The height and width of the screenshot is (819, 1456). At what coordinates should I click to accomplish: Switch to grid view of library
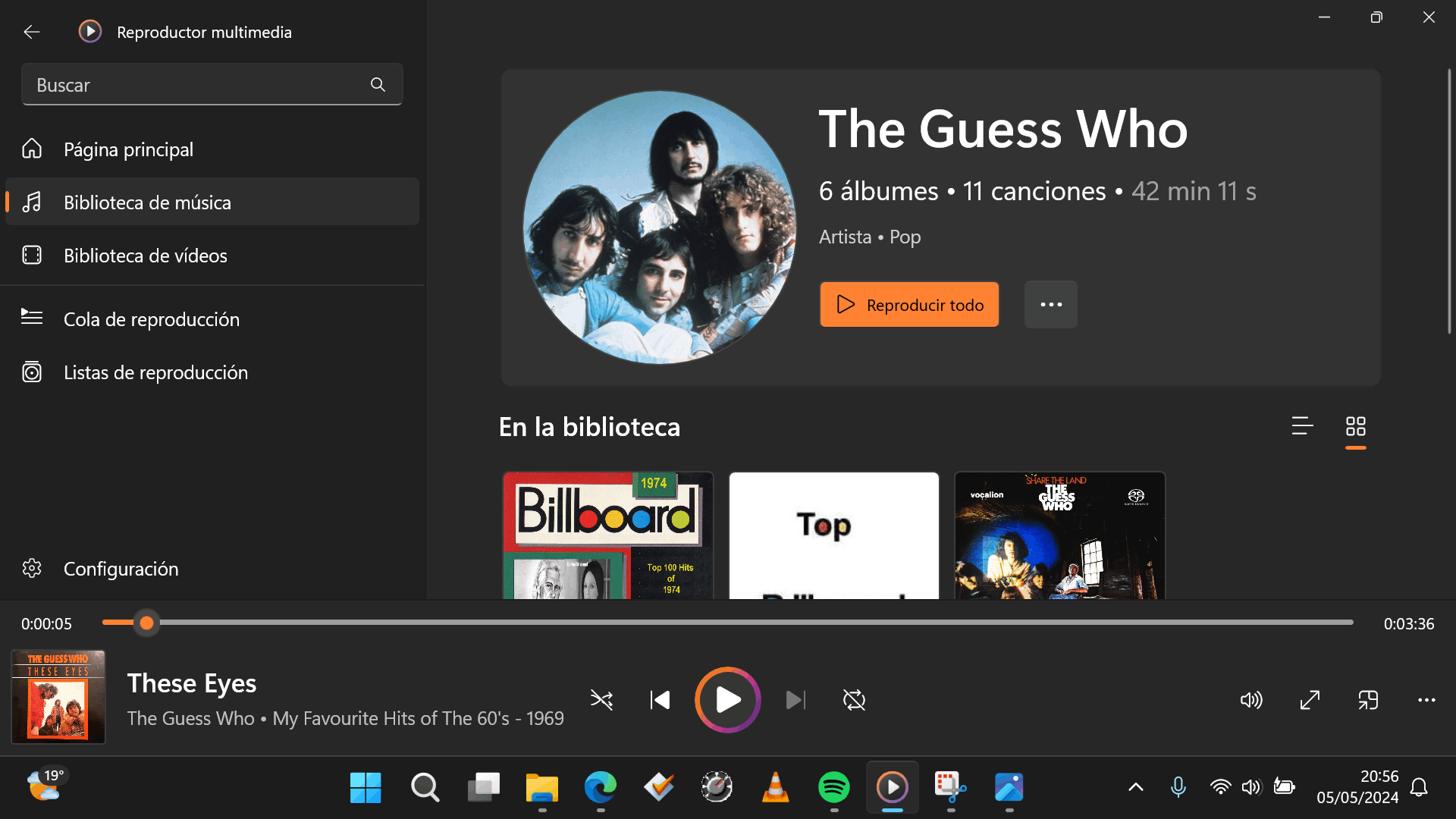(1356, 426)
